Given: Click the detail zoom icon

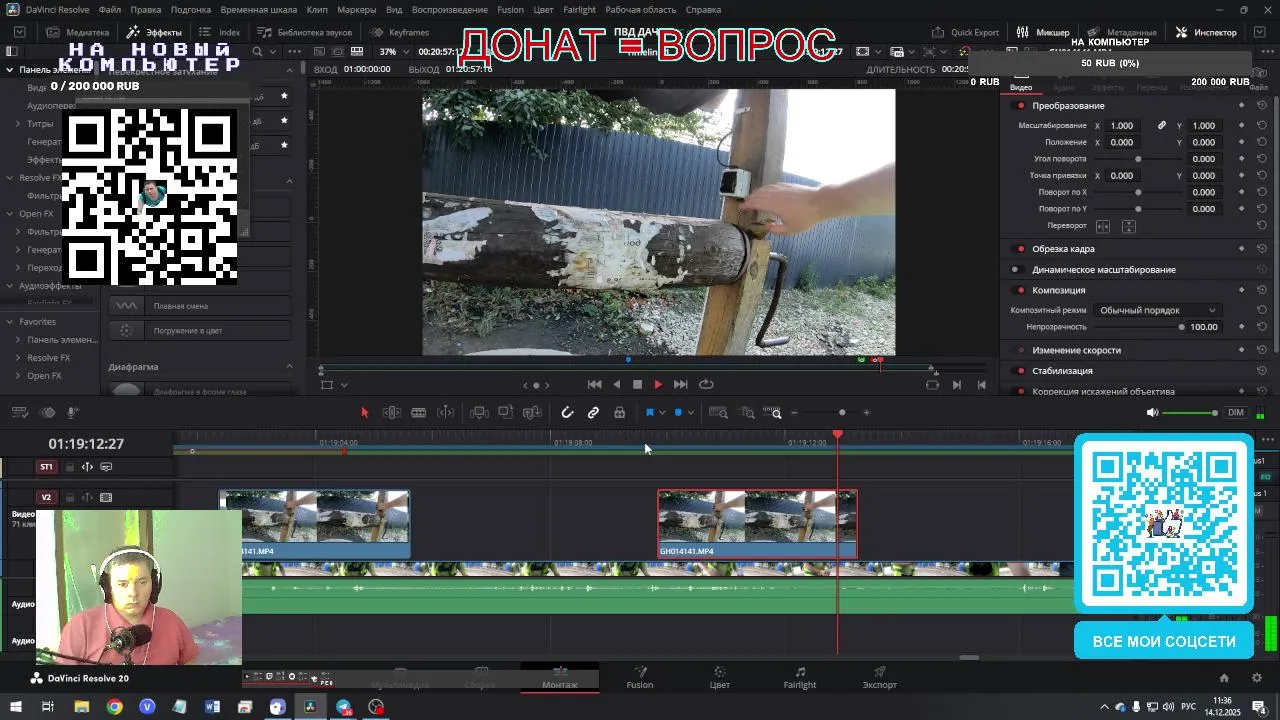Looking at the screenshot, I should (x=747, y=413).
